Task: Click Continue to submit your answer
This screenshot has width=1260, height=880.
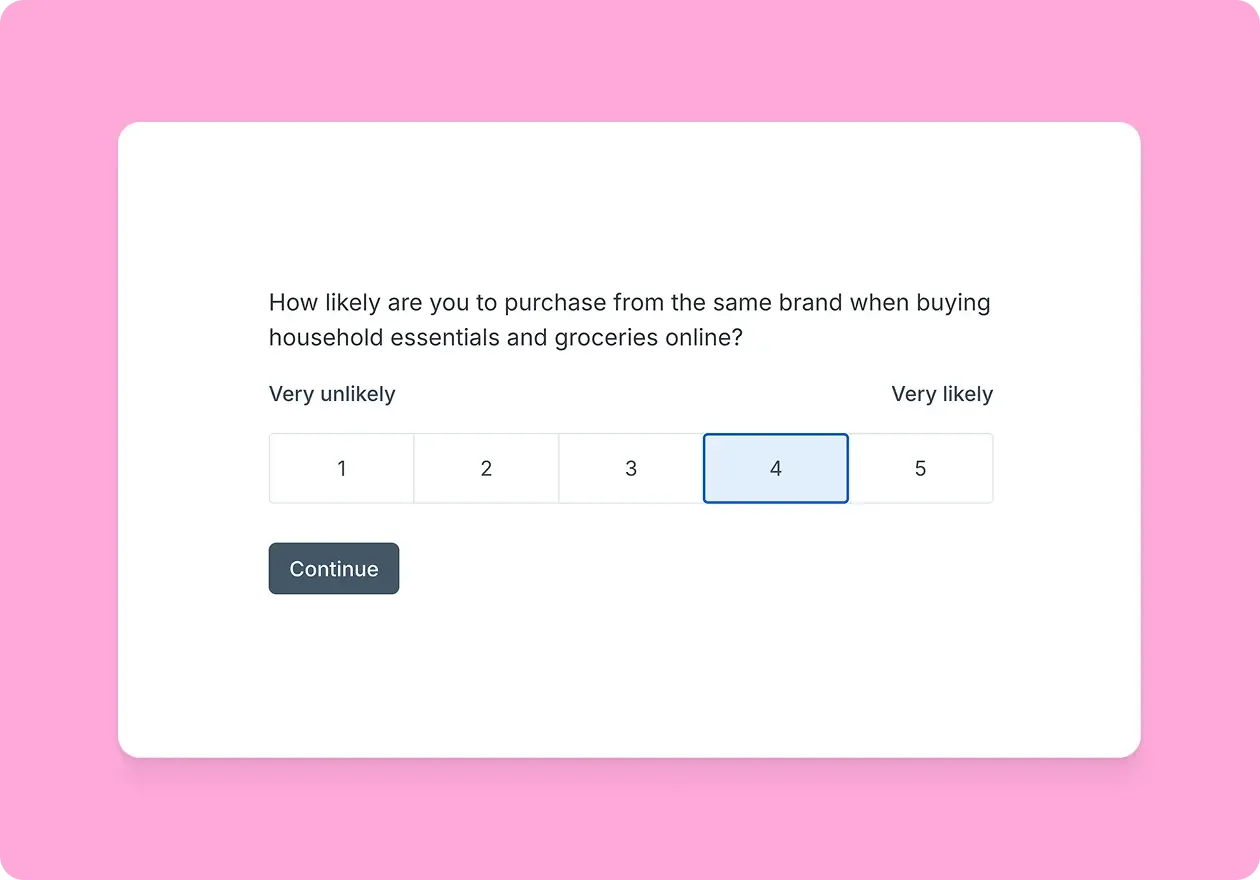Action: pyautogui.click(x=334, y=568)
